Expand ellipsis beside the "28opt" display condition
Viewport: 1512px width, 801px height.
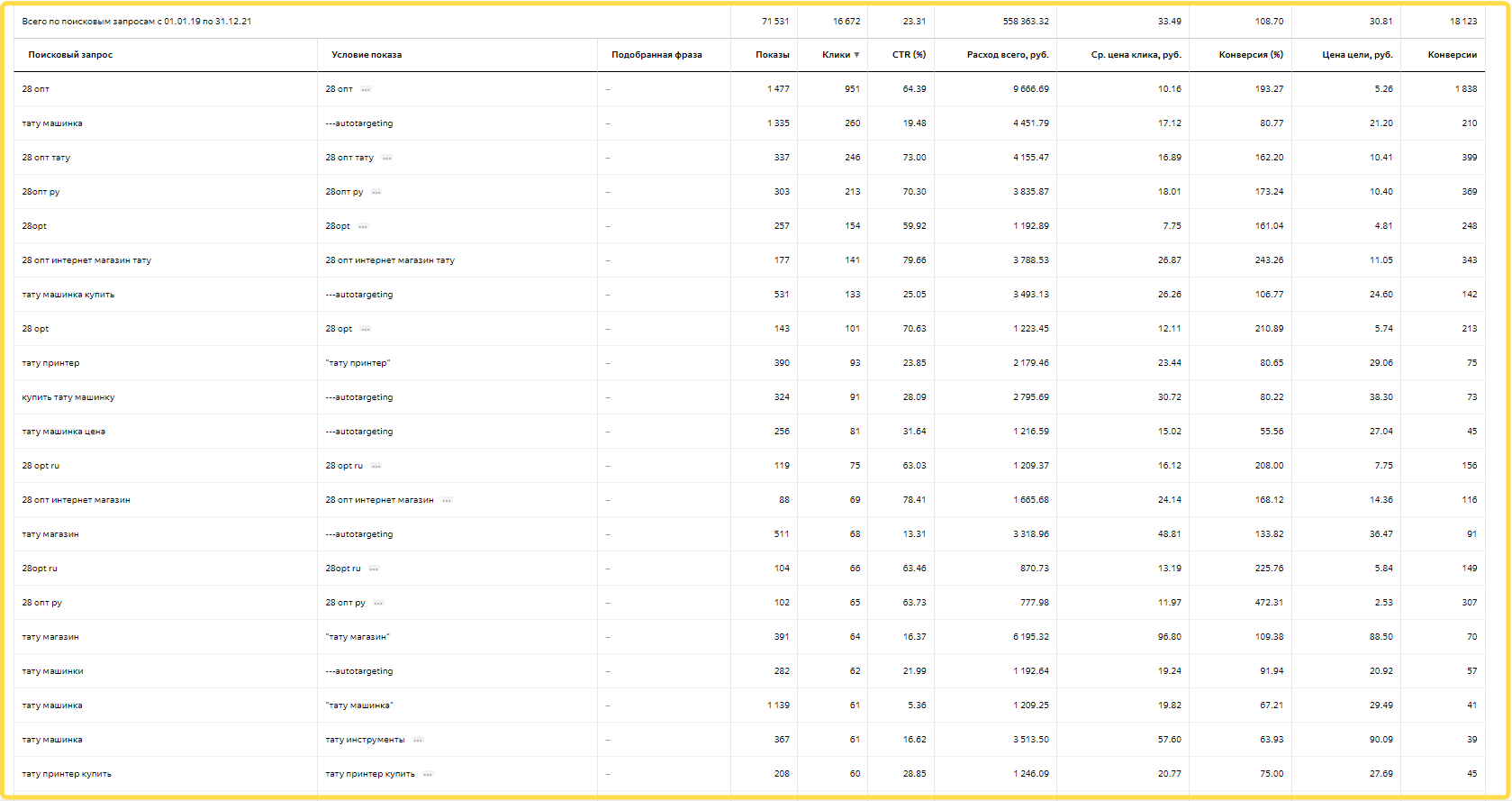click(363, 226)
